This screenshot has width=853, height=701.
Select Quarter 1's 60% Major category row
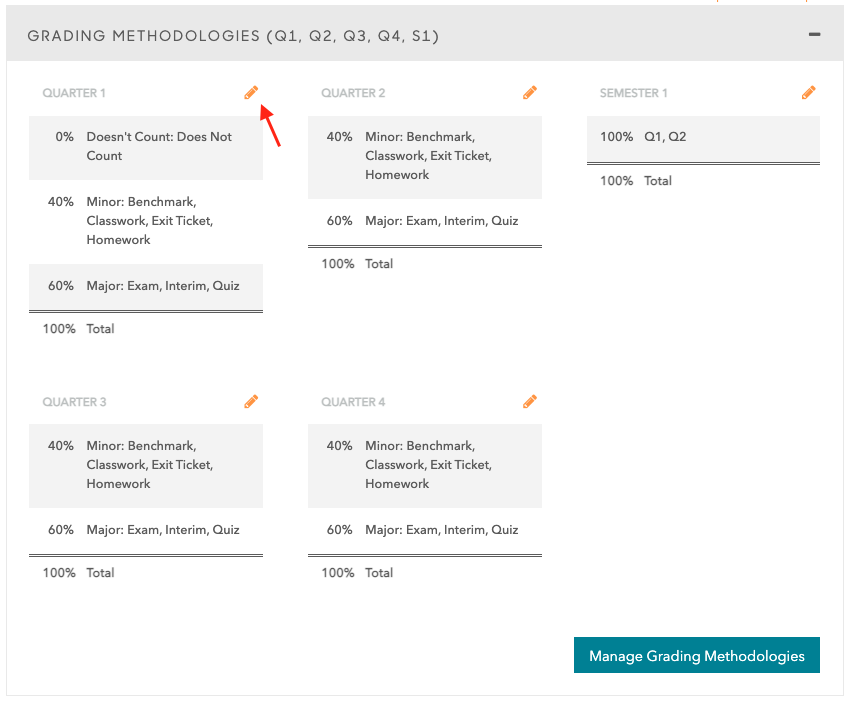click(x=146, y=286)
